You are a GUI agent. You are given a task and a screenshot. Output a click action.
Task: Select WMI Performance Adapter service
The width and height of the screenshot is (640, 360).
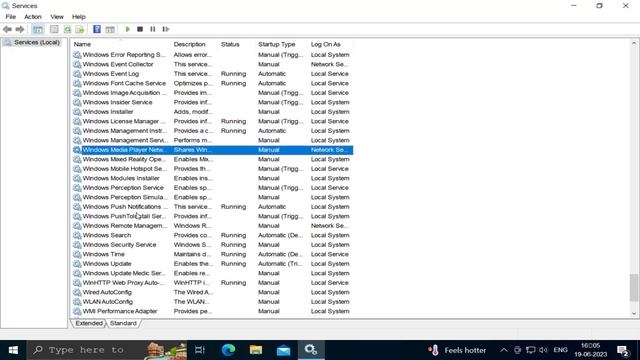[213, 311]
